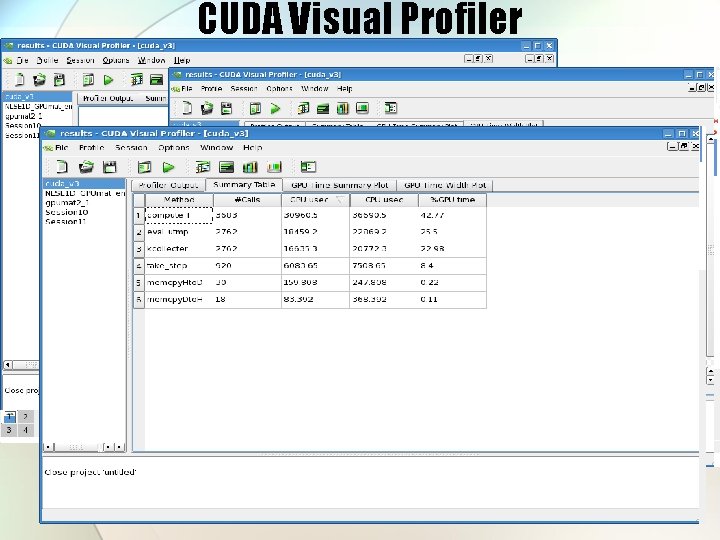Open session settings icon left of green arrow, front window
Screen dimensions: 720x540
click(144, 167)
